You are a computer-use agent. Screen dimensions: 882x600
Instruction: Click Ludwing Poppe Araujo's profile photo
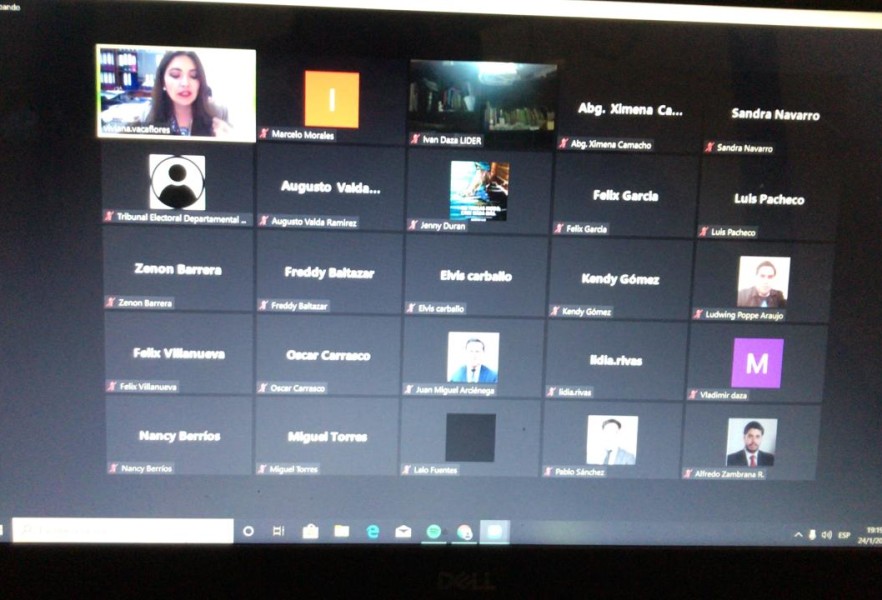[x=763, y=282]
